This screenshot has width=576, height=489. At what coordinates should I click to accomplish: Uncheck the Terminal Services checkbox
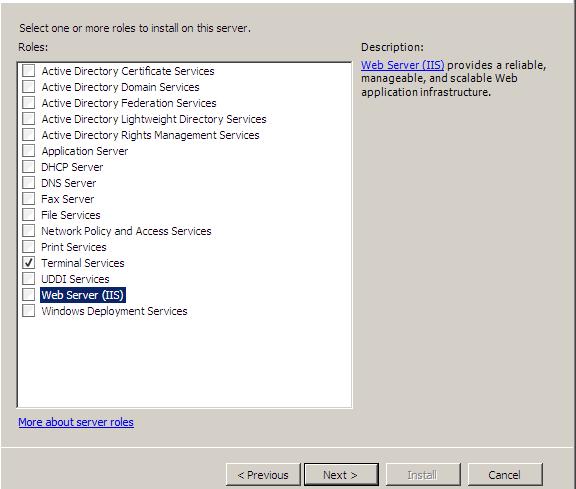(x=28, y=262)
